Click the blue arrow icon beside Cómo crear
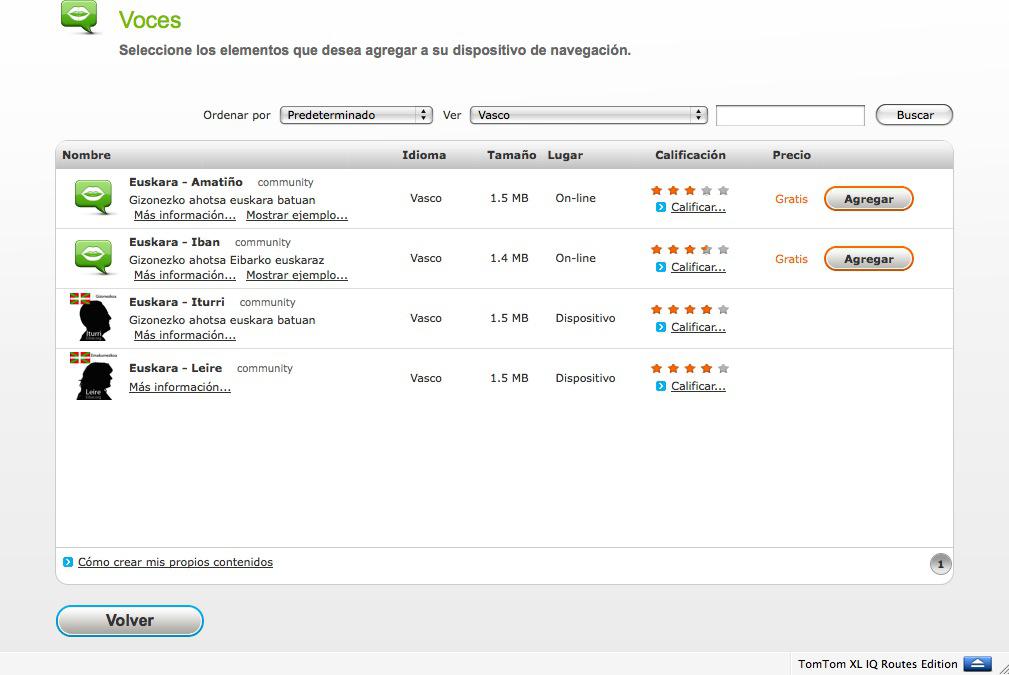 click(x=68, y=562)
